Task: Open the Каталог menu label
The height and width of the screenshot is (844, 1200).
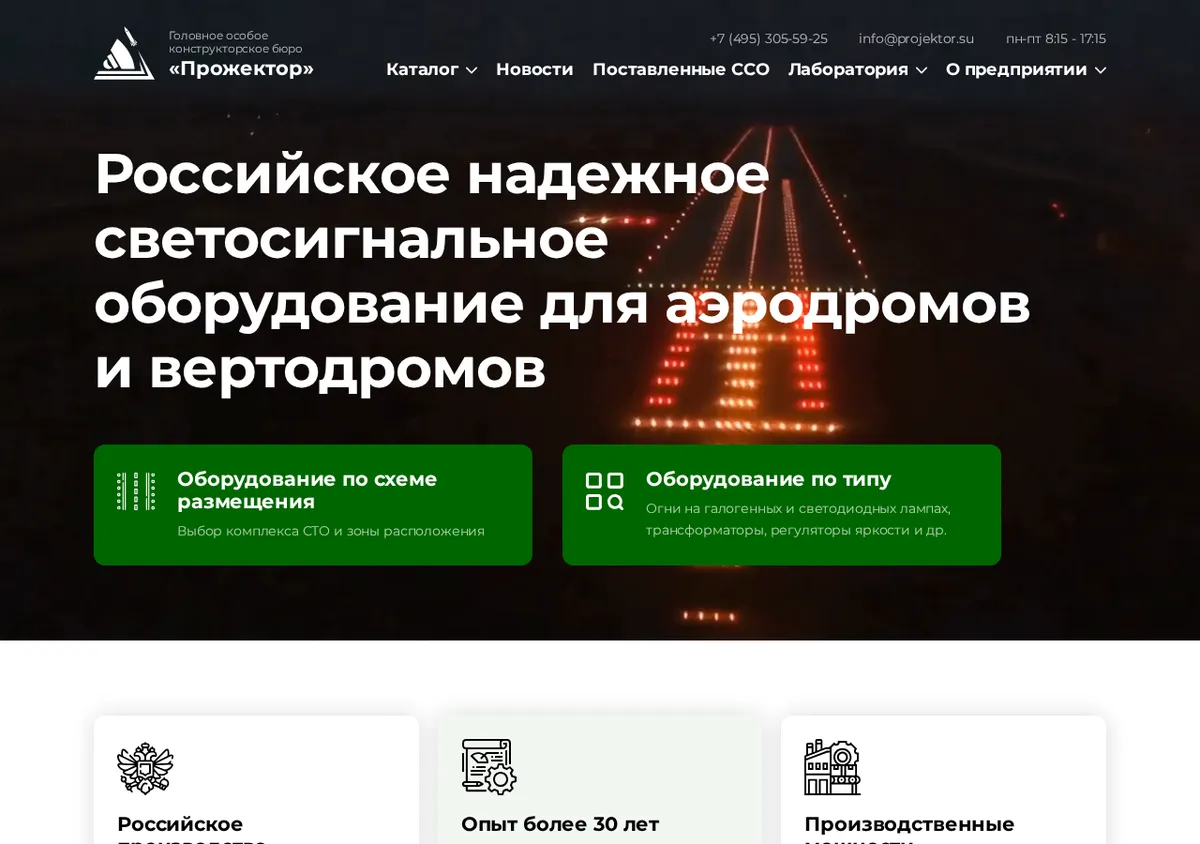Action: click(x=422, y=69)
